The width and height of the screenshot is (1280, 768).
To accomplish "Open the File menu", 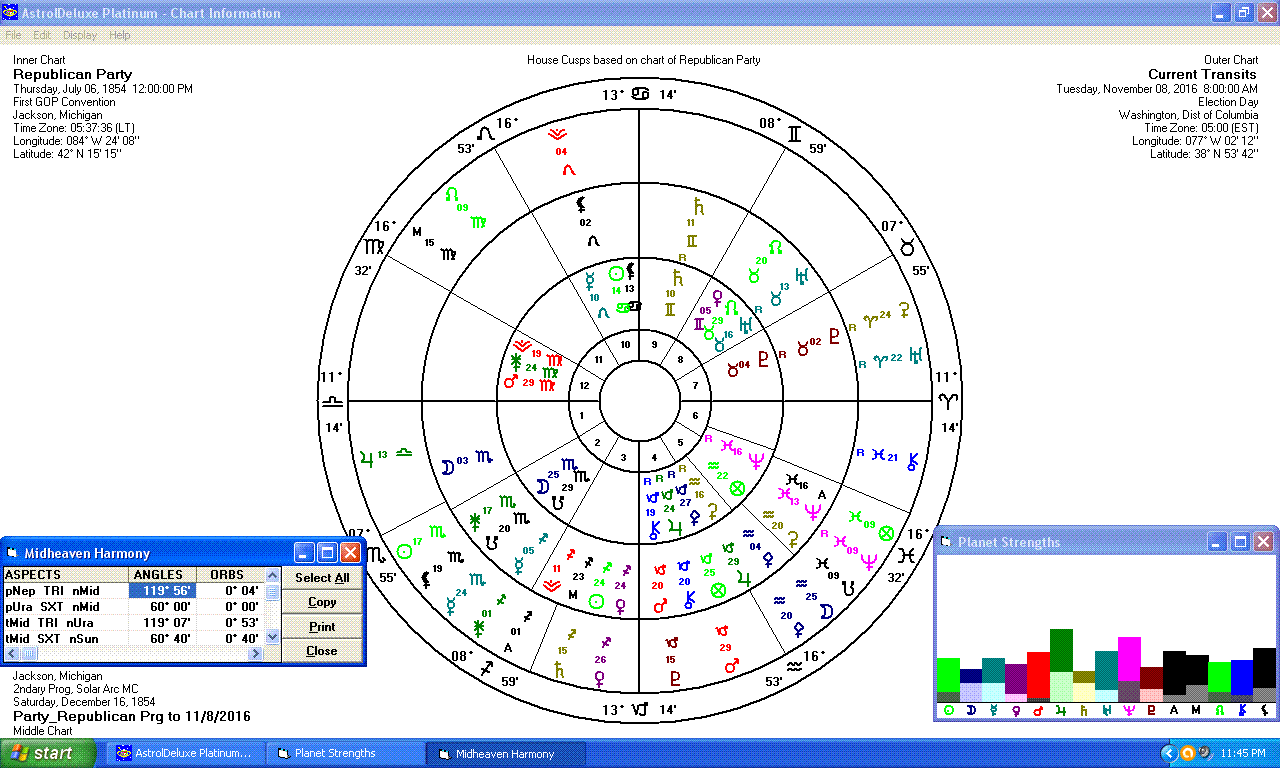I will (14, 35).
